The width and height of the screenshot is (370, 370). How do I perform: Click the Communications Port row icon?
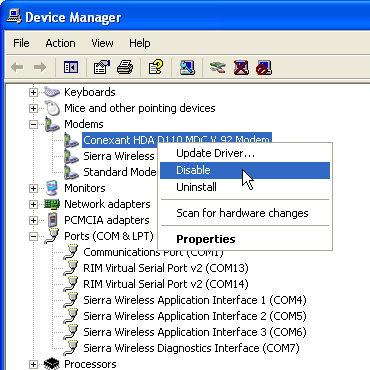pos(71,252)
